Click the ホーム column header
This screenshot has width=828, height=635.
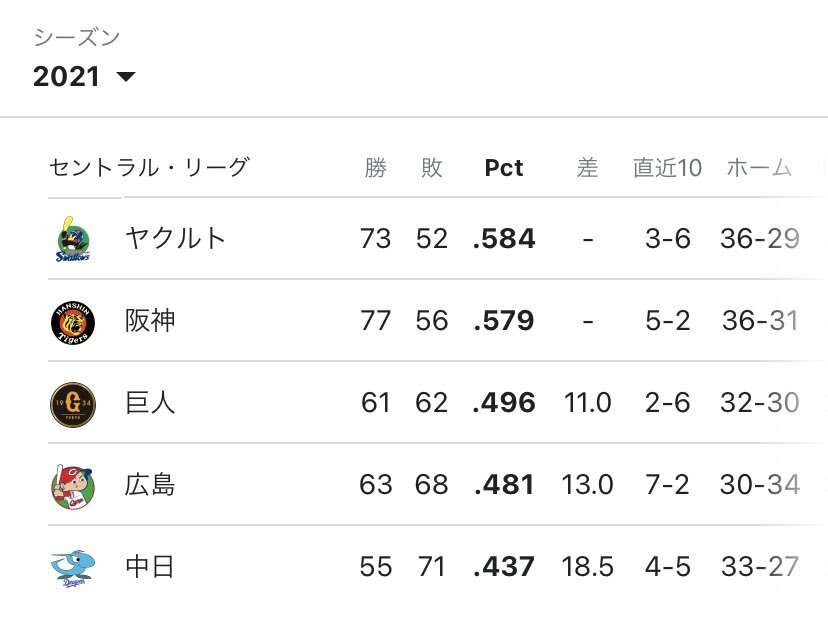(759, 168)
